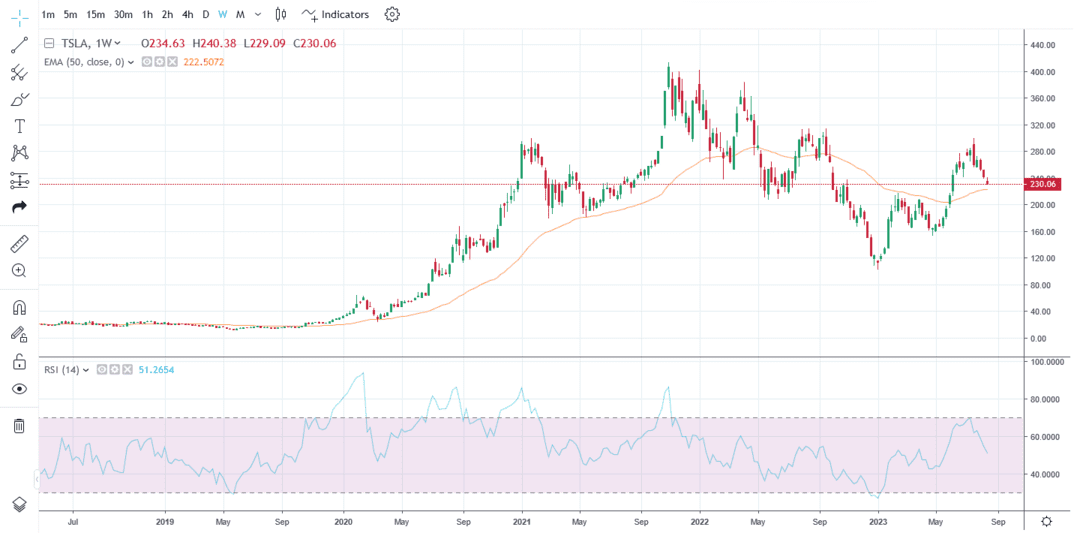Select the D daily timeframe
The width and height of the screenshot is (1080, 533).
click(206, 14)
